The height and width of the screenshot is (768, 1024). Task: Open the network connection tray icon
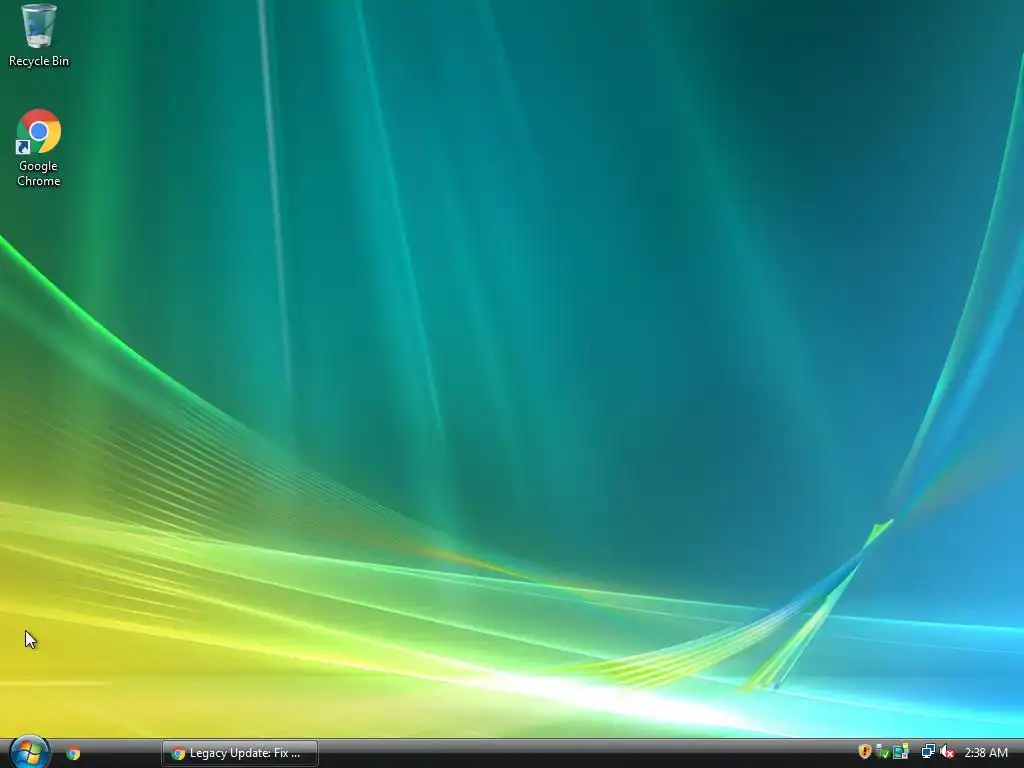[928, 752]
